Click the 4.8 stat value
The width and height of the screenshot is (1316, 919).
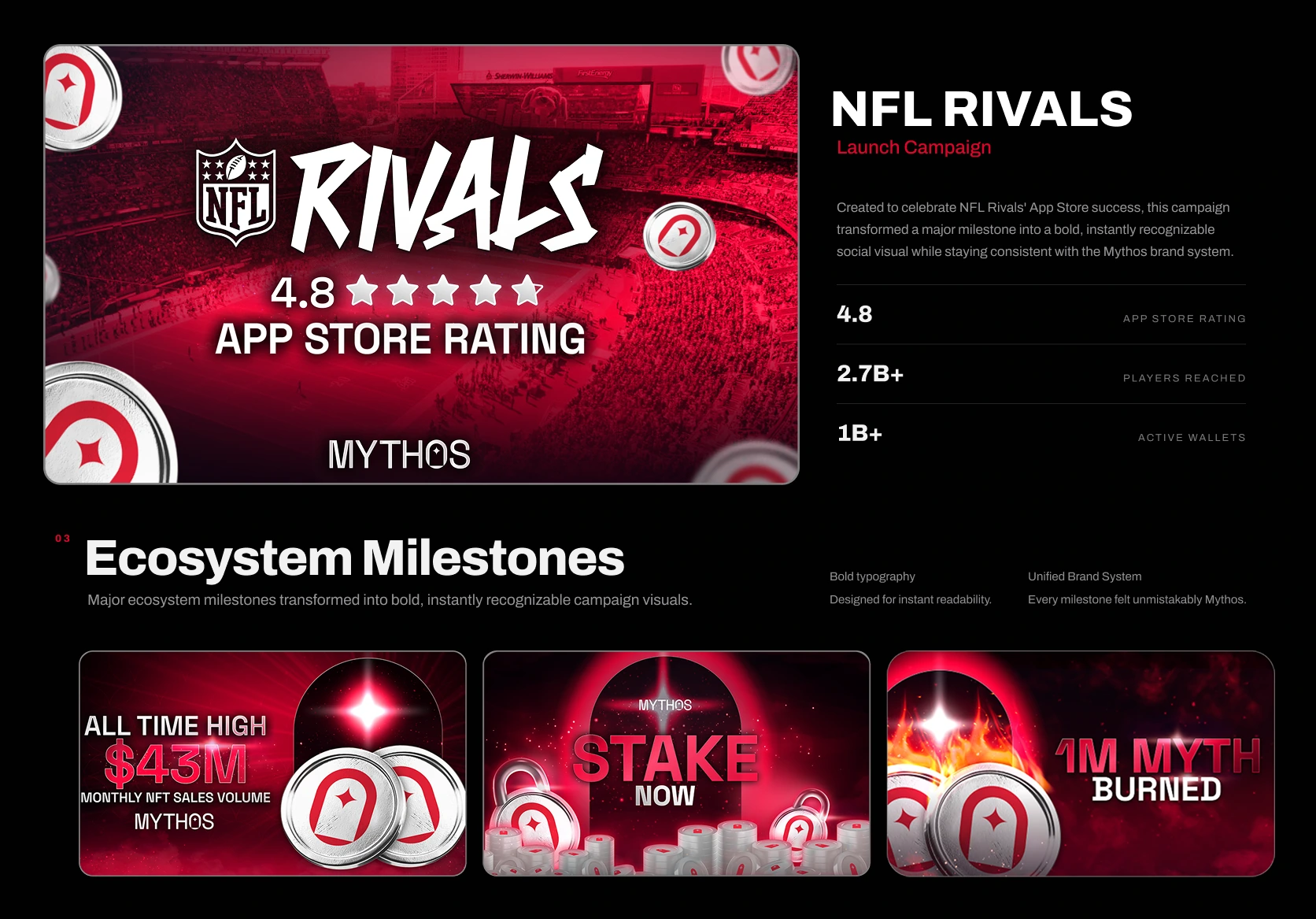[x=855, y=314]
